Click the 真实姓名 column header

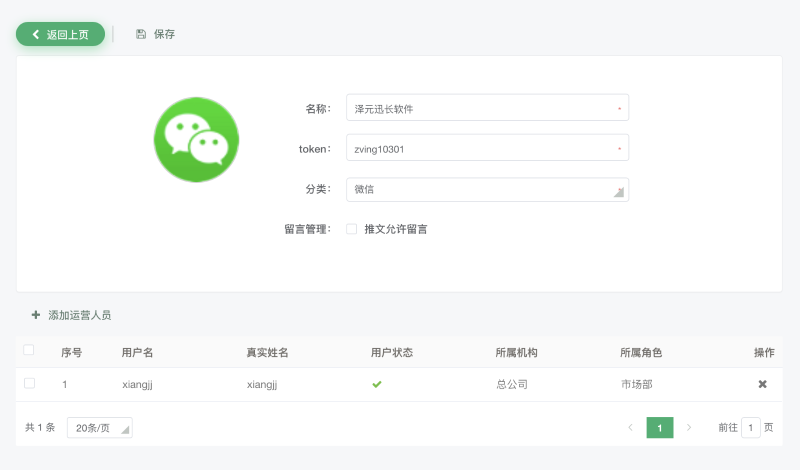point(267,353)
